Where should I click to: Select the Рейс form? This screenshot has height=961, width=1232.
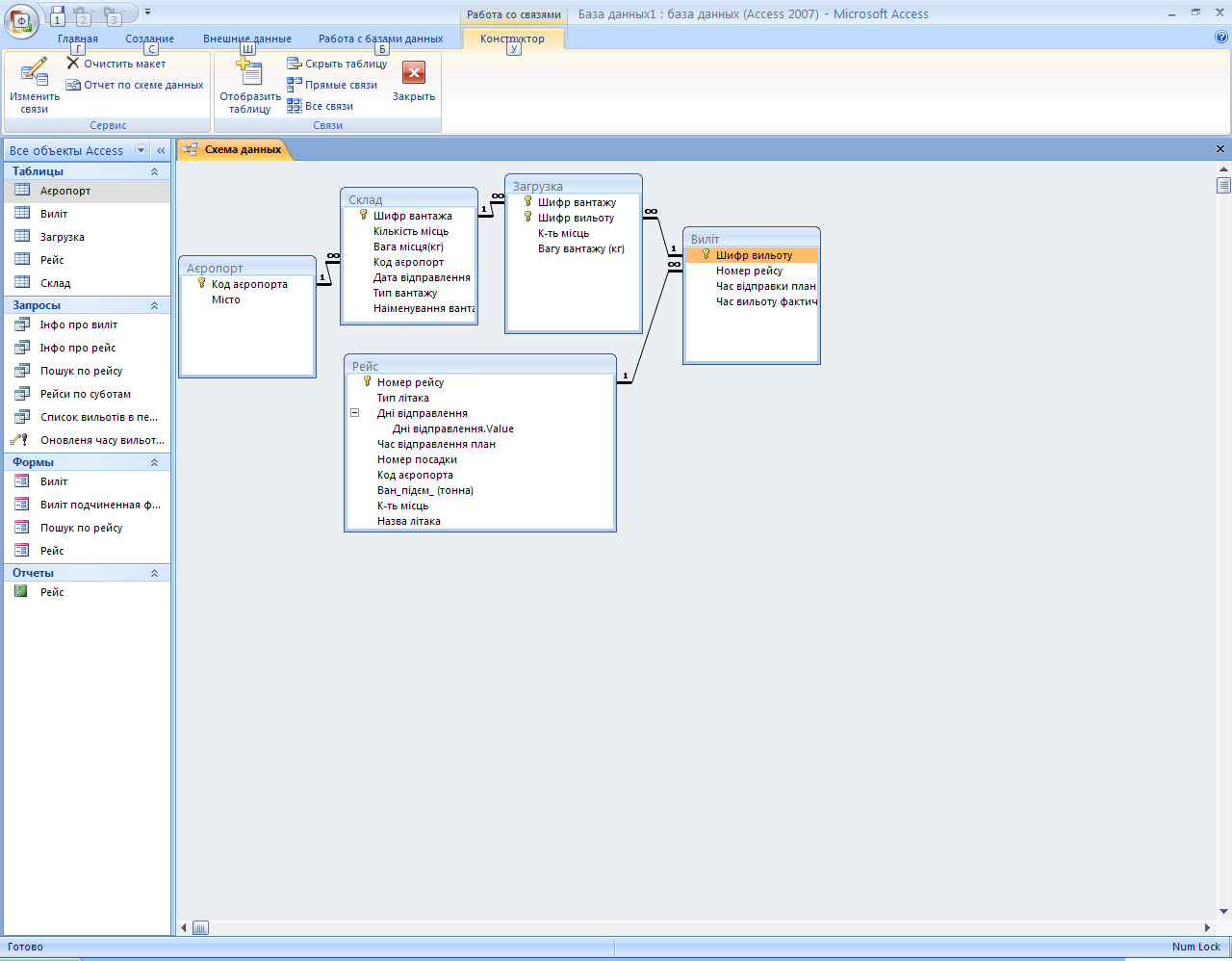[87, 551]
